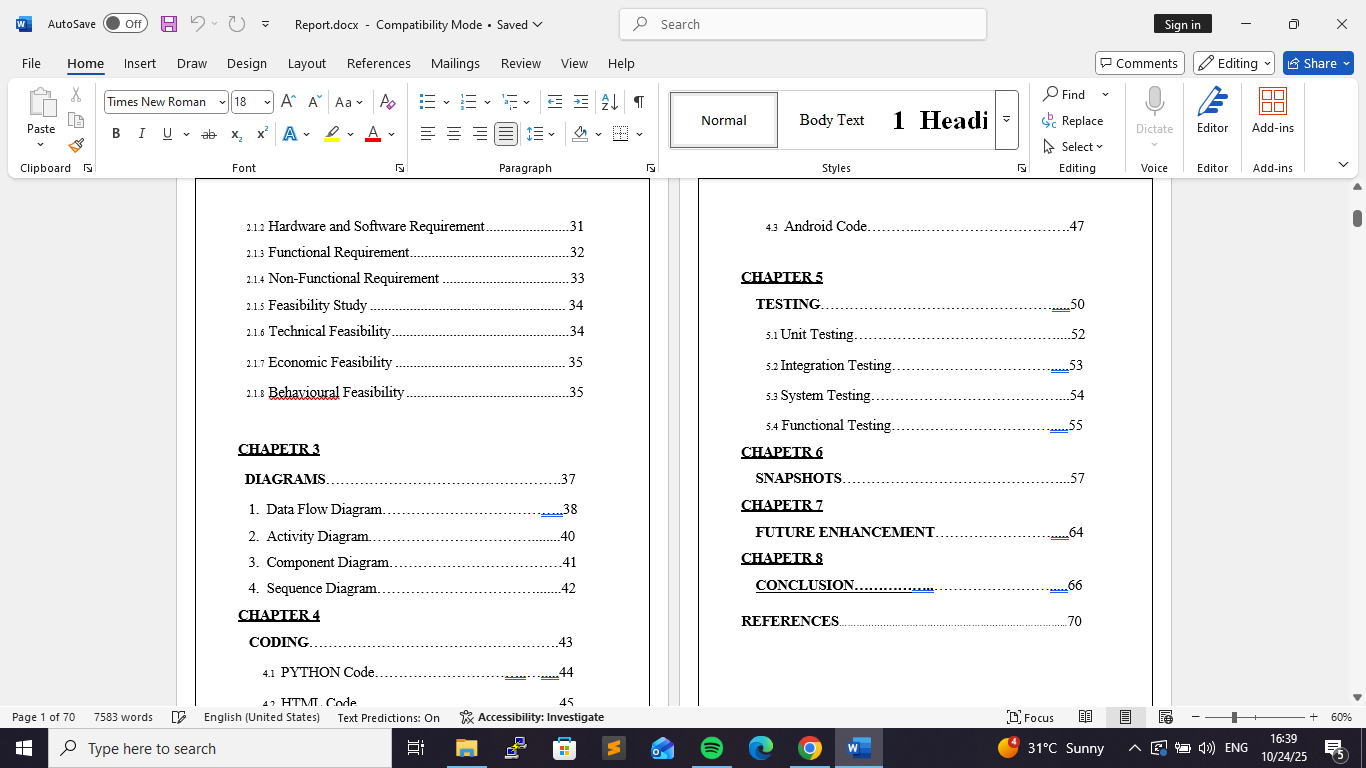The image size is (1366, 768).
Task: Switch to Read Mode view
Action: pyautogui.click(x=1085, y=717)
